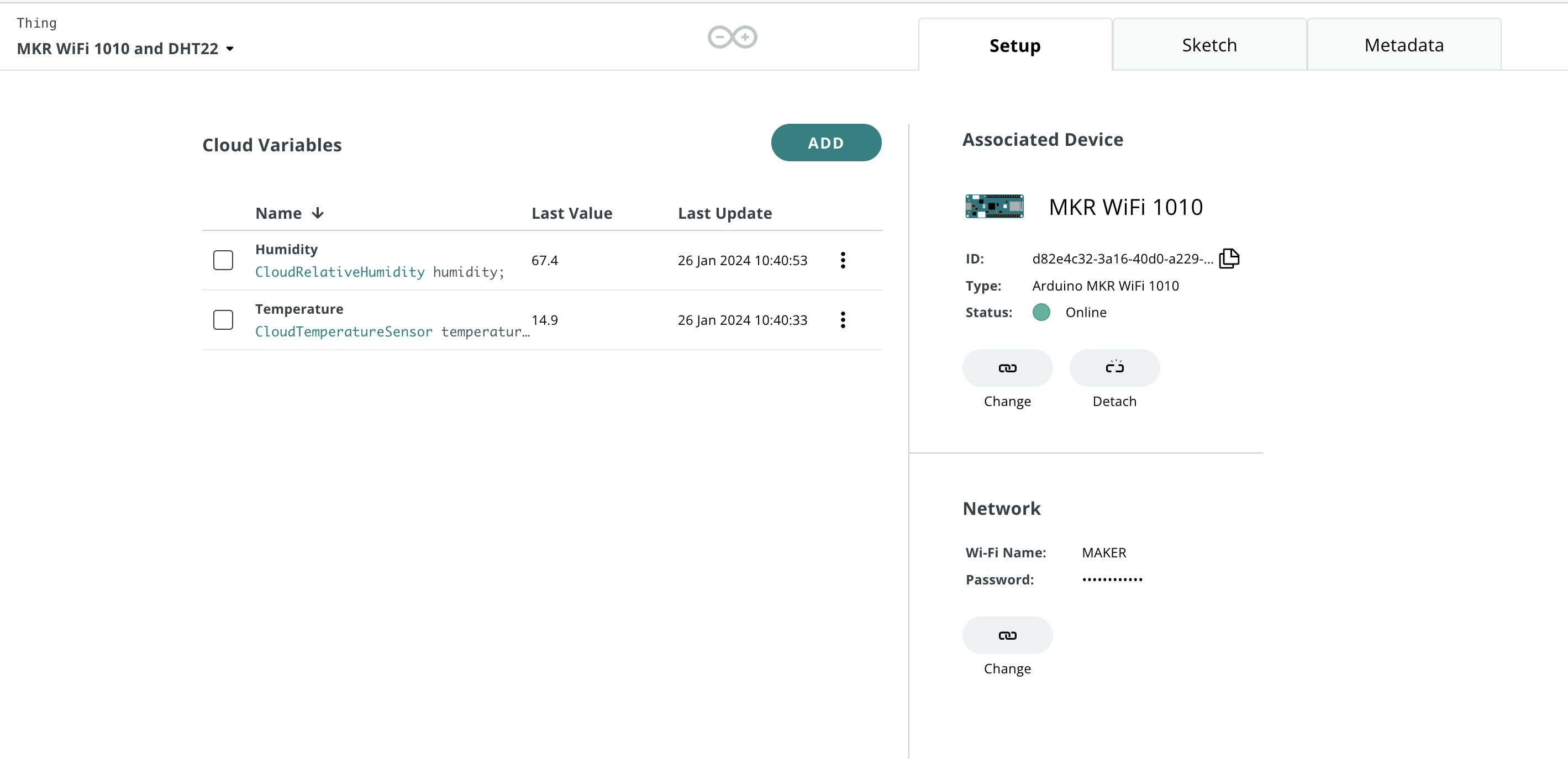Viewport: 1568px width, 759px height.
Task: Click the Change device link icon
Action: (1007, 368)
